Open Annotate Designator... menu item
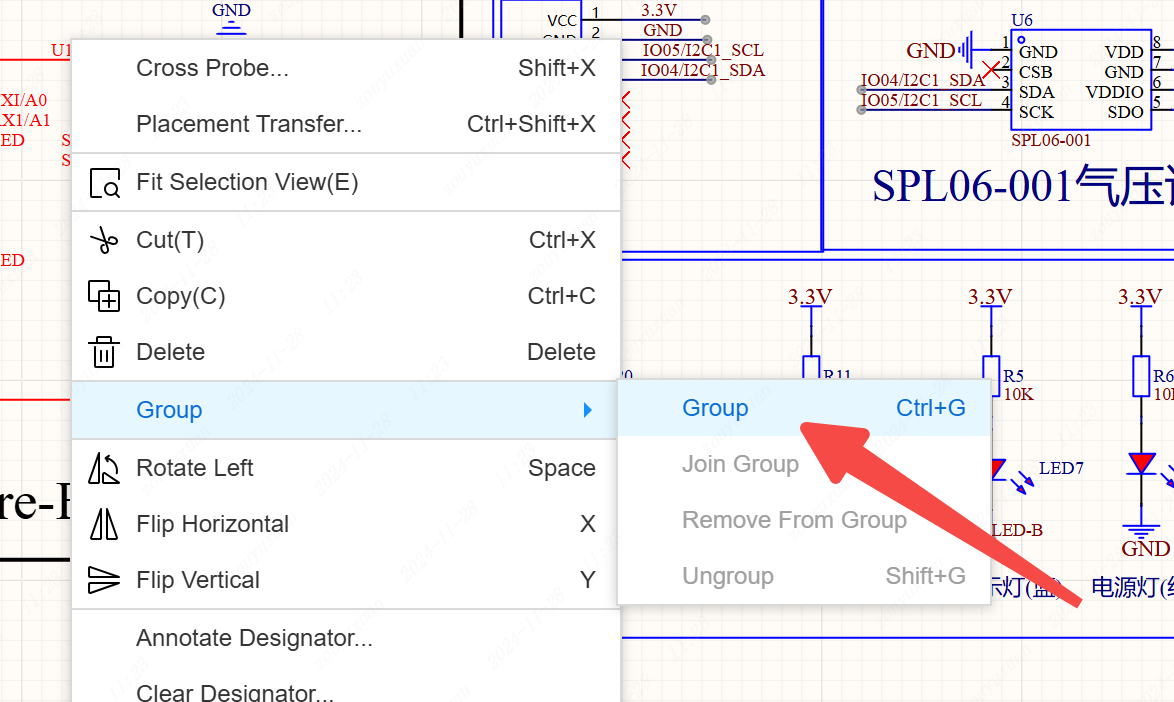The height and width of the screenshot is (702, 1174). click(x=254, y=638)
